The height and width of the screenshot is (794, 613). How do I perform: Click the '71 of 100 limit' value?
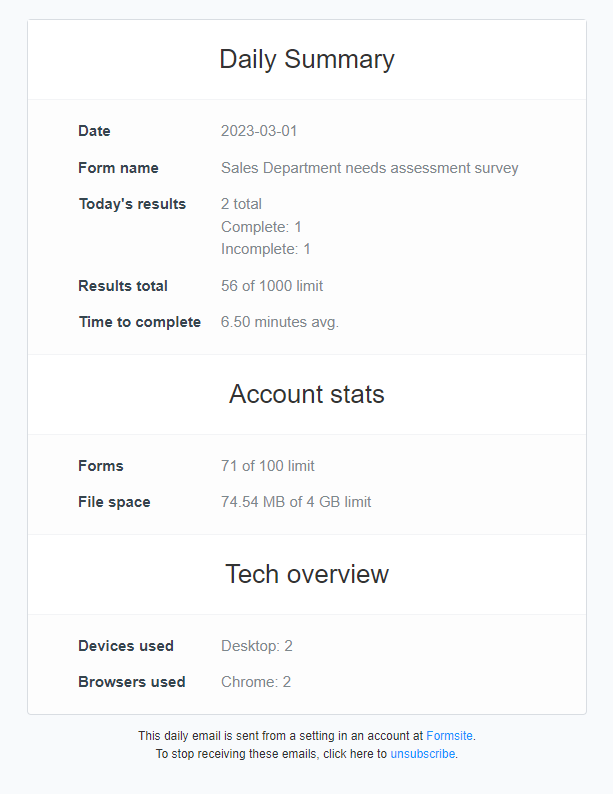click(x=268, y=466)
